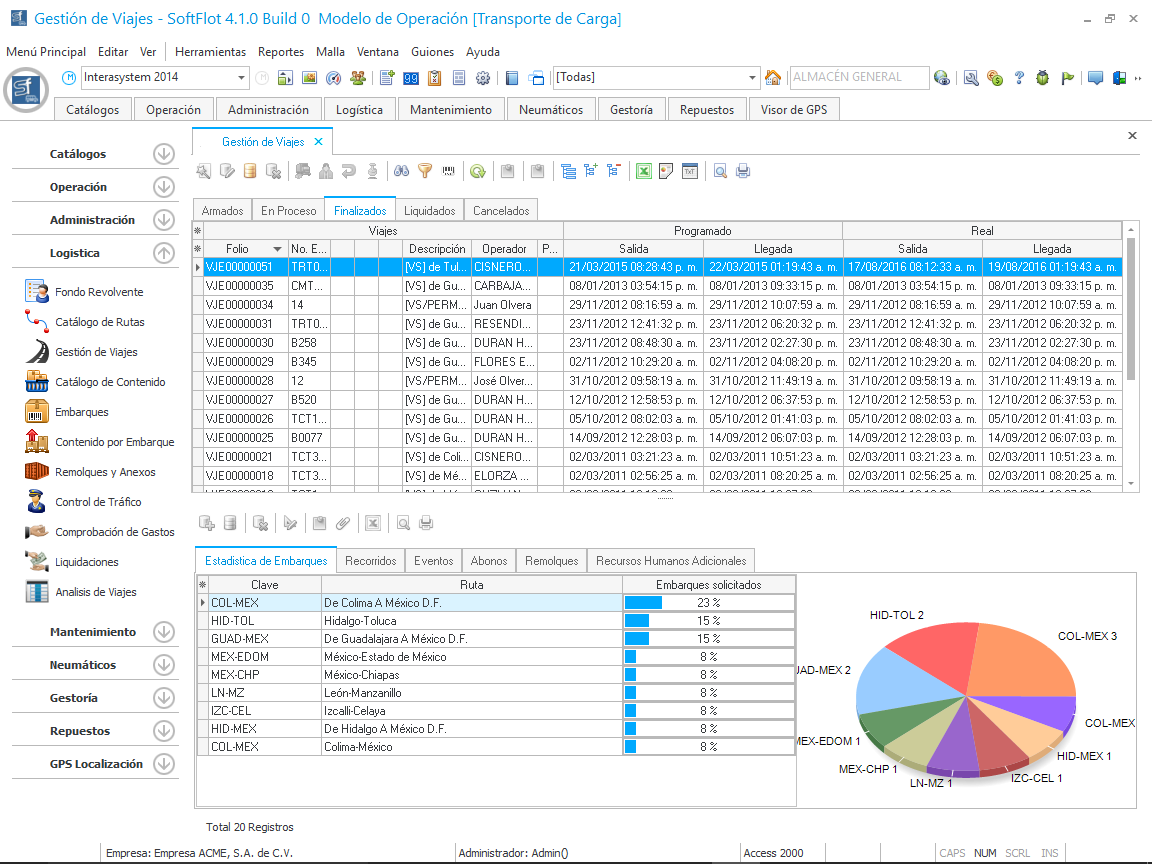Switch to the Liquidados tab

429,211
